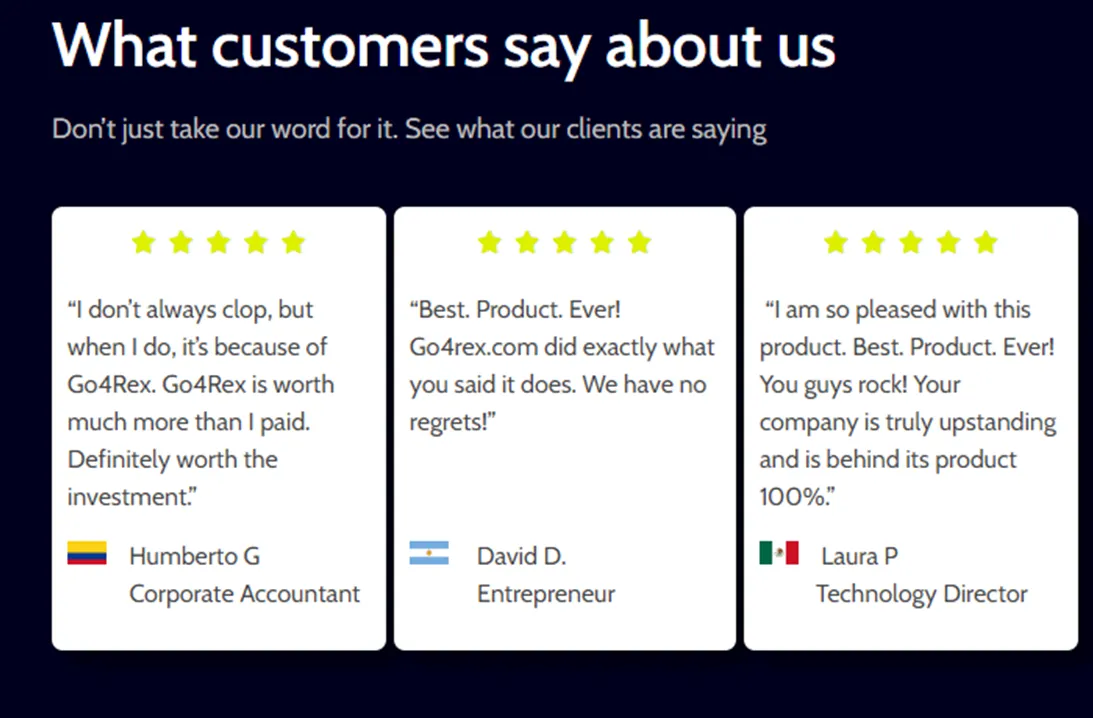This screenshot has width=1093, height=718.
Task: Click the fourth star in David's rating
Action: click(602, 243)
